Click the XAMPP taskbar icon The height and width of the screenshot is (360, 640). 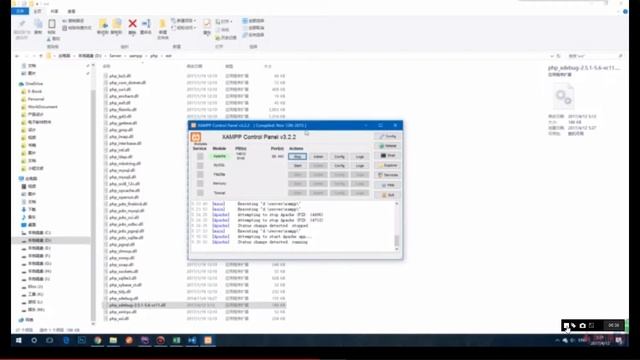coord(208,340)
